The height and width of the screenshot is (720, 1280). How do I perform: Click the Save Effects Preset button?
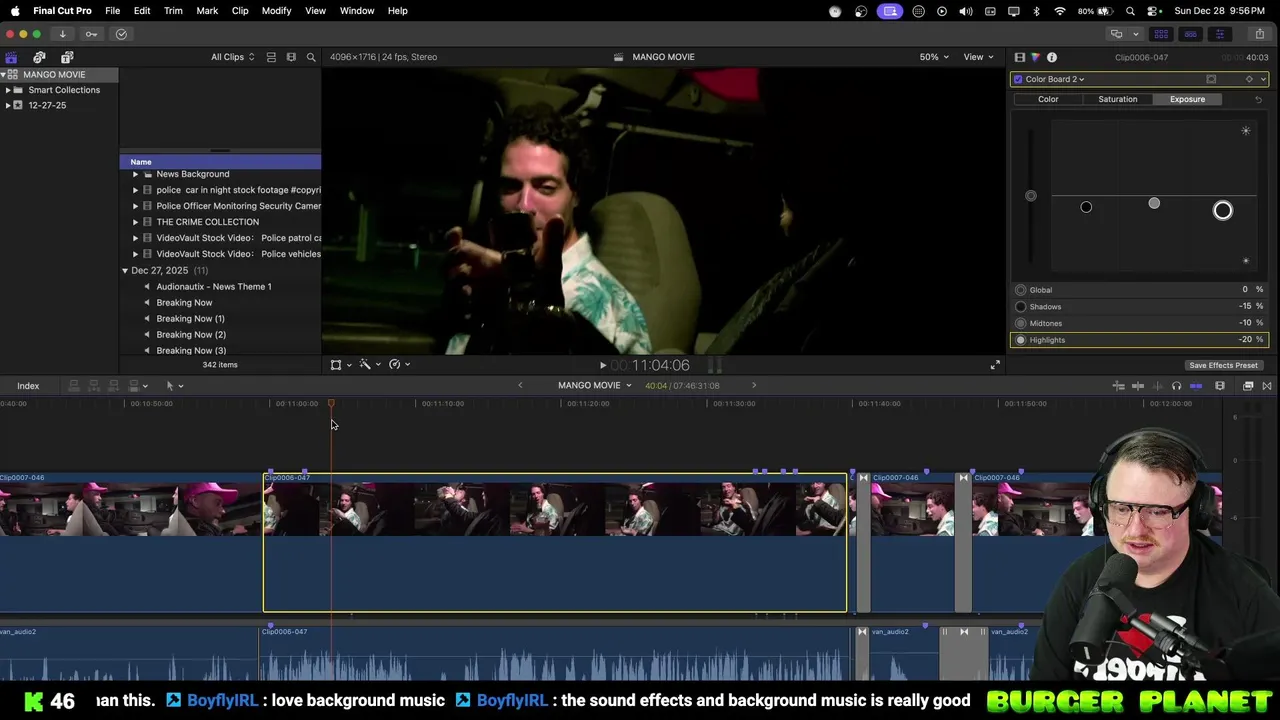pos(1223,366)
